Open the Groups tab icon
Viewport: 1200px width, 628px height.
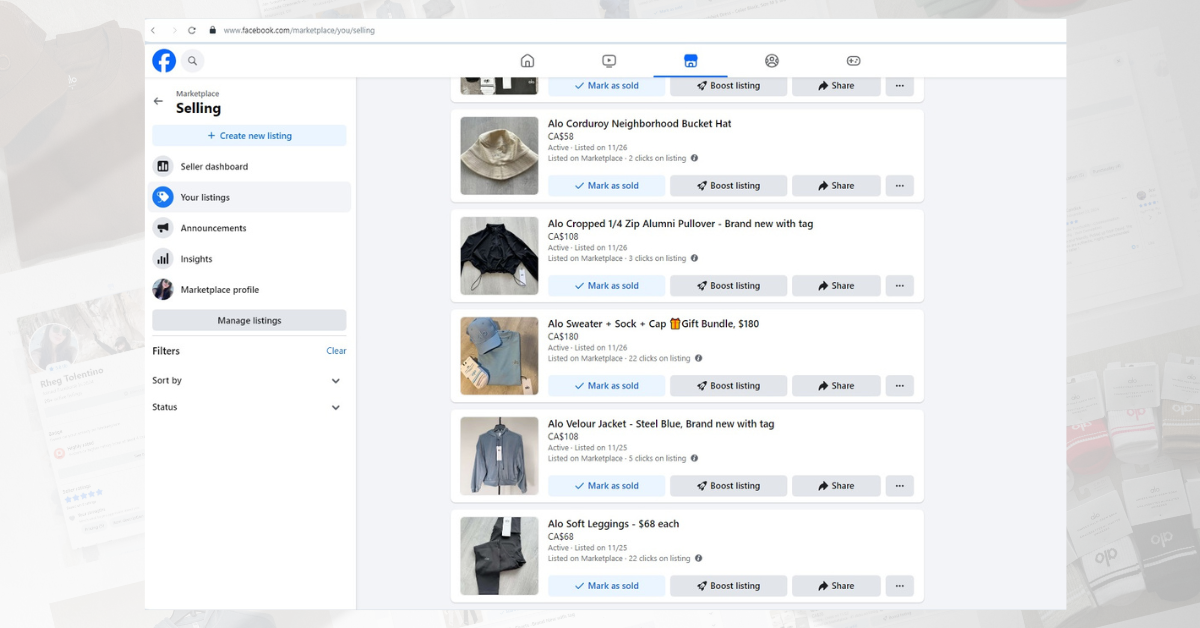(x=772, y=61)
